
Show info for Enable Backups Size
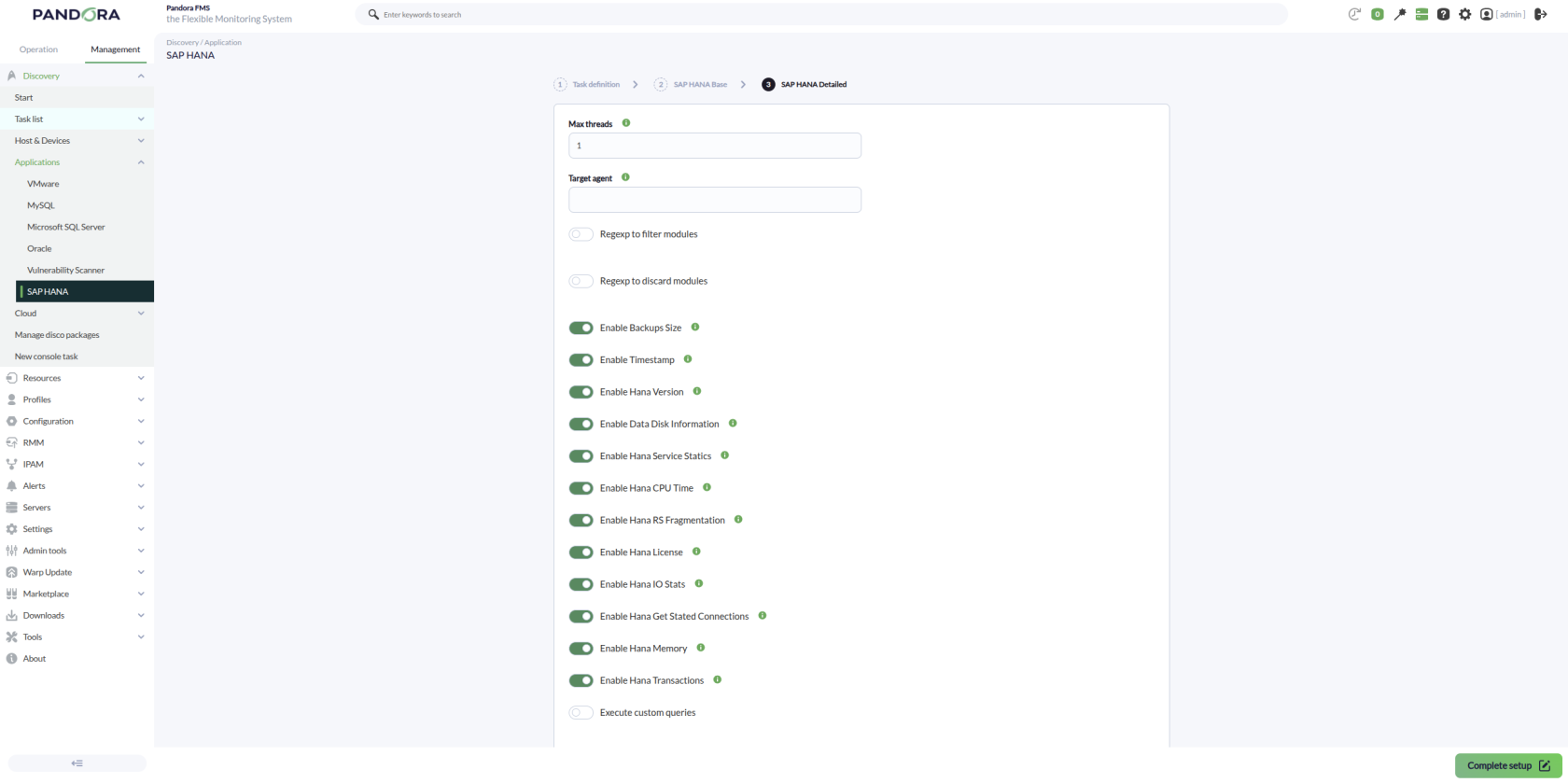pyautogui.click(x=695, y=328)
